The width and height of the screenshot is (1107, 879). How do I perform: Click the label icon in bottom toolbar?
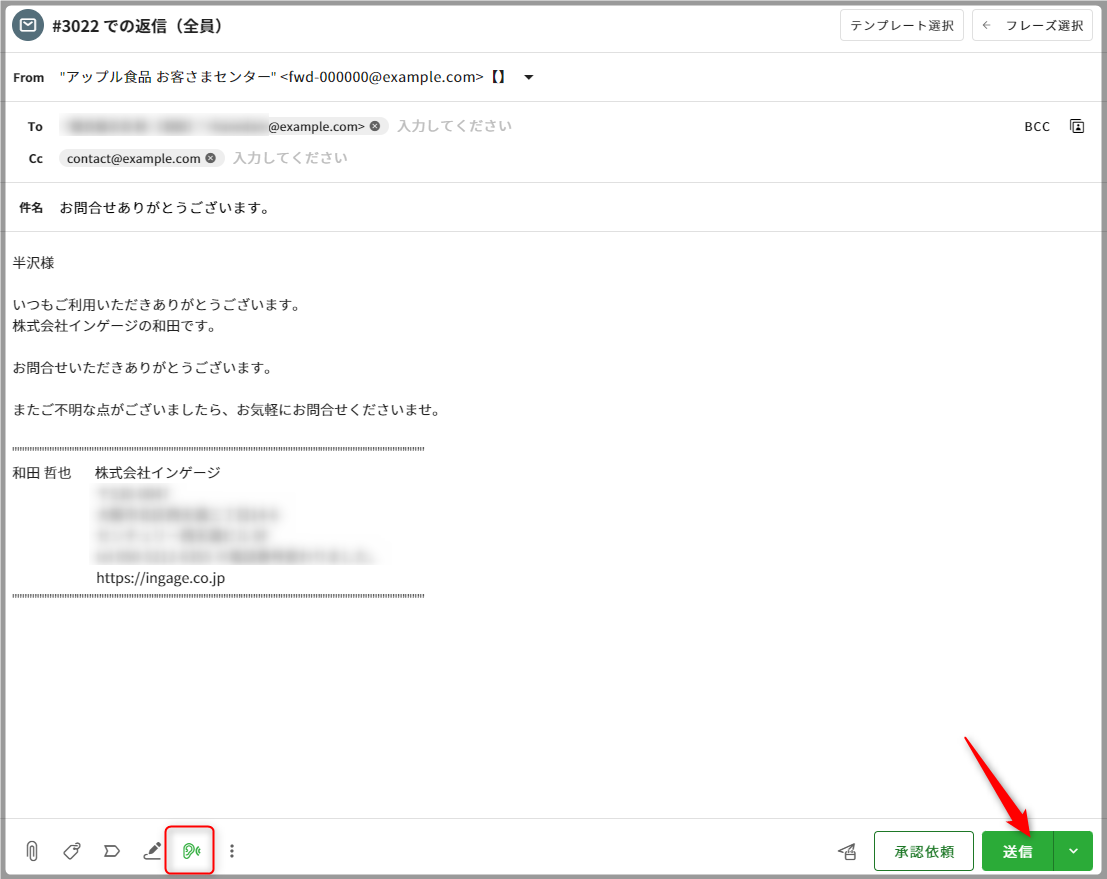click(112, 851)
